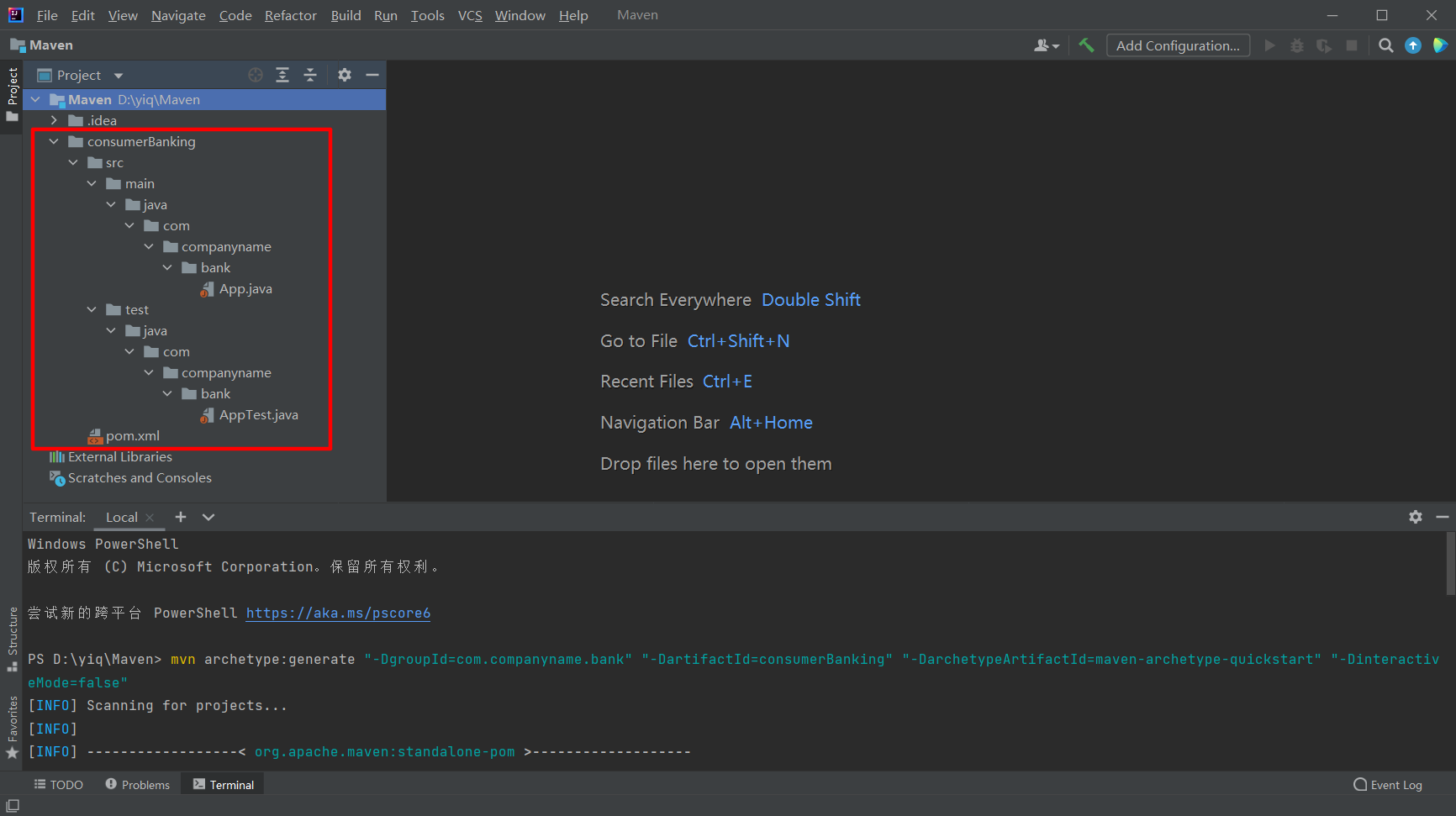Open Project panel settings gear
Screen dimensions: 1456x816
click(x=345, y=75)
